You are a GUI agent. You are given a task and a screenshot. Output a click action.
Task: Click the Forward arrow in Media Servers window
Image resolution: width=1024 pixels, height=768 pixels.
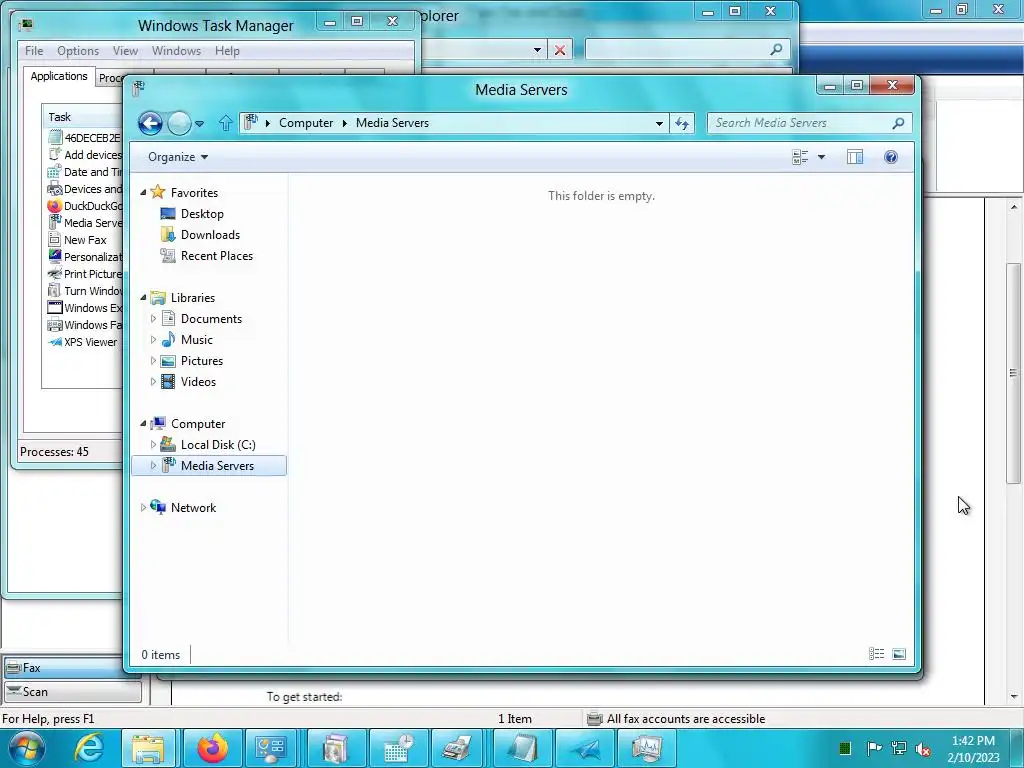pos(179,123)
